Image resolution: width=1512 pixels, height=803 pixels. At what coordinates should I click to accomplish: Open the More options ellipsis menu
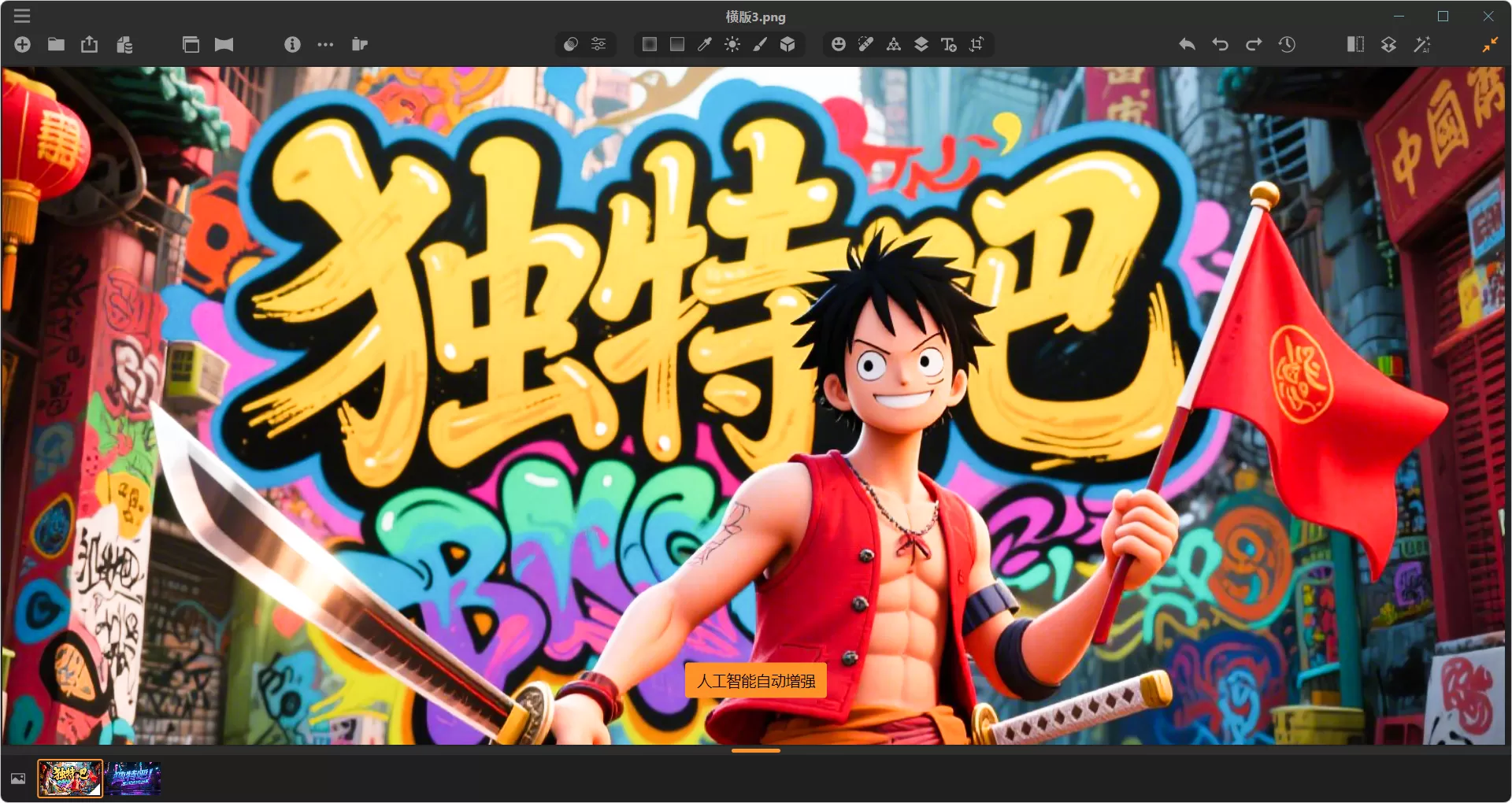(325, 45)
